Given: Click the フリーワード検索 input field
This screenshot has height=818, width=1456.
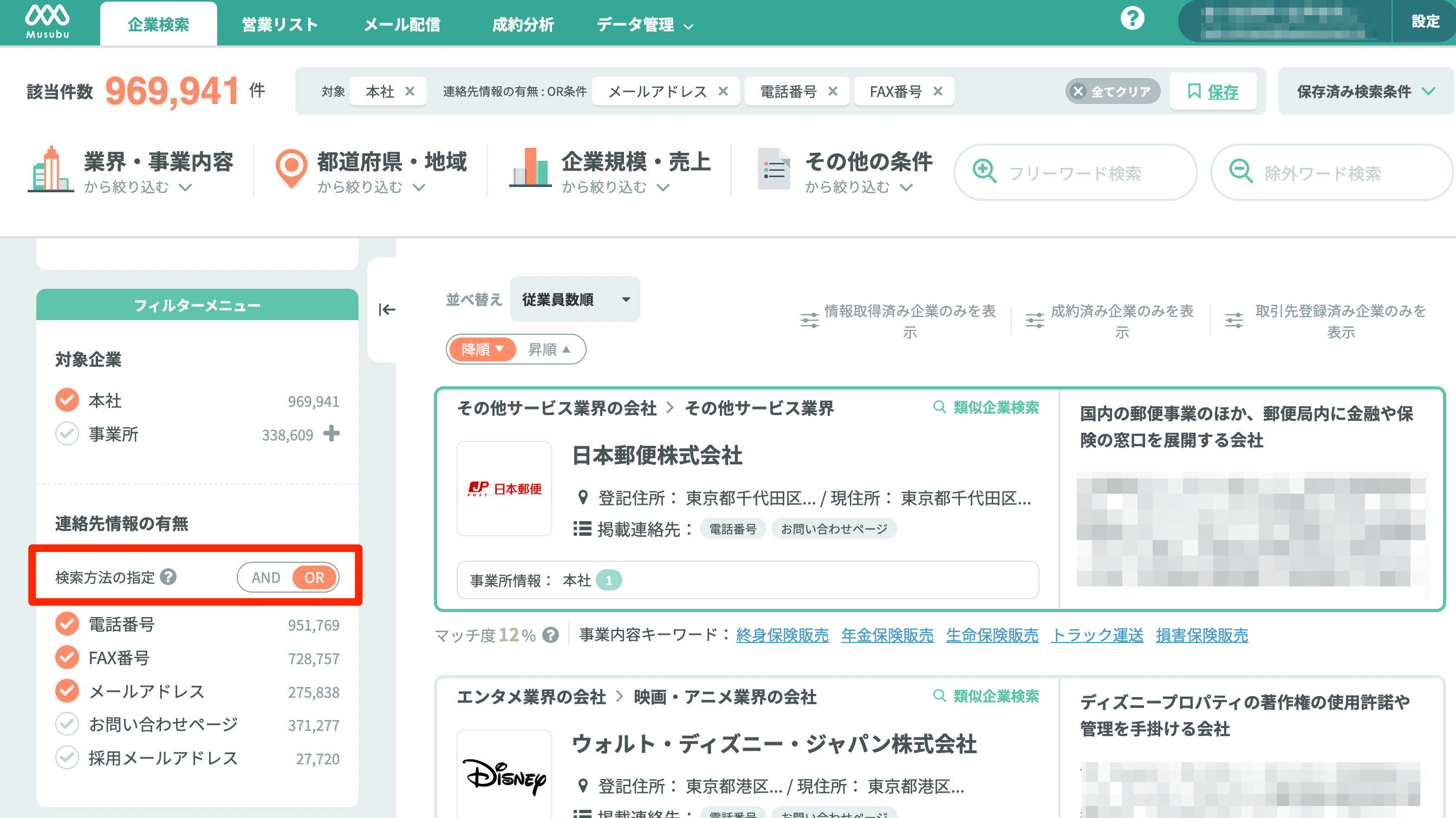Looking at the screenshot, I should pos(1075,172).
